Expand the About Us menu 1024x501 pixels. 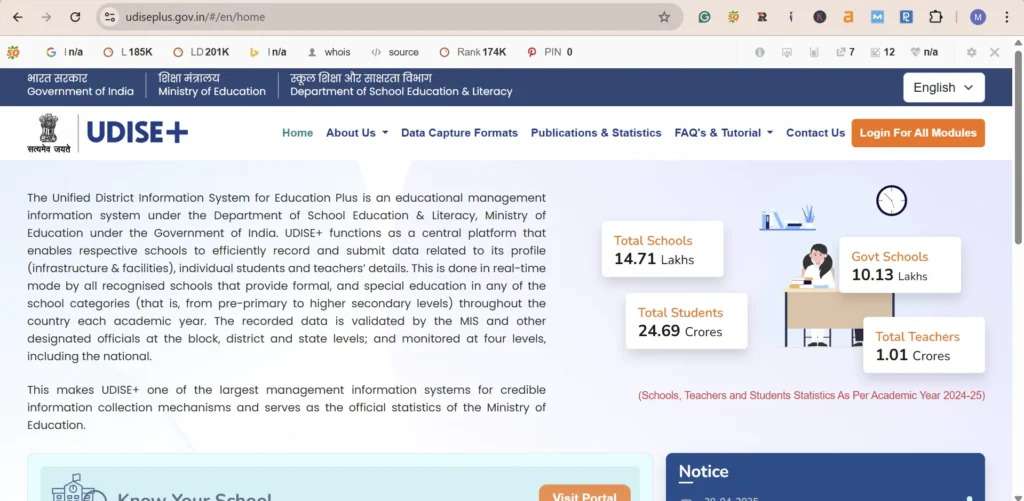(x=356, y=133)
